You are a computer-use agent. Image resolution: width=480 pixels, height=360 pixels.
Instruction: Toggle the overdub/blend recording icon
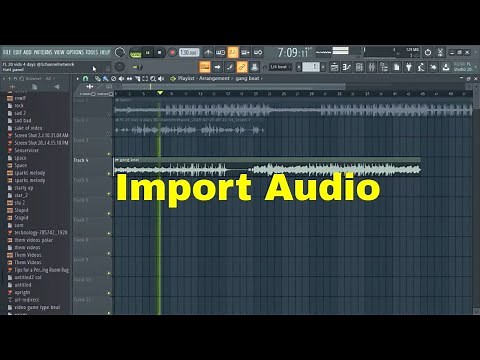(245, 52)
